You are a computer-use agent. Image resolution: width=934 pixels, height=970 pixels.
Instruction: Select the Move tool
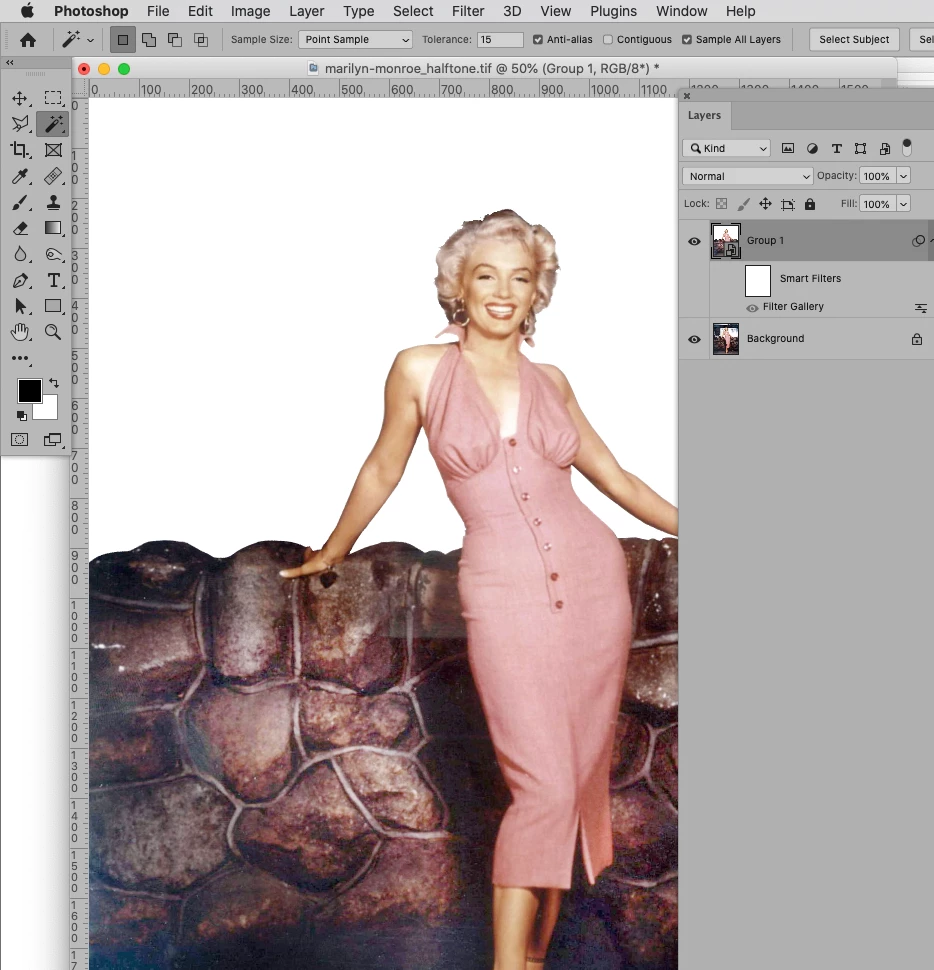pos(20,98)
